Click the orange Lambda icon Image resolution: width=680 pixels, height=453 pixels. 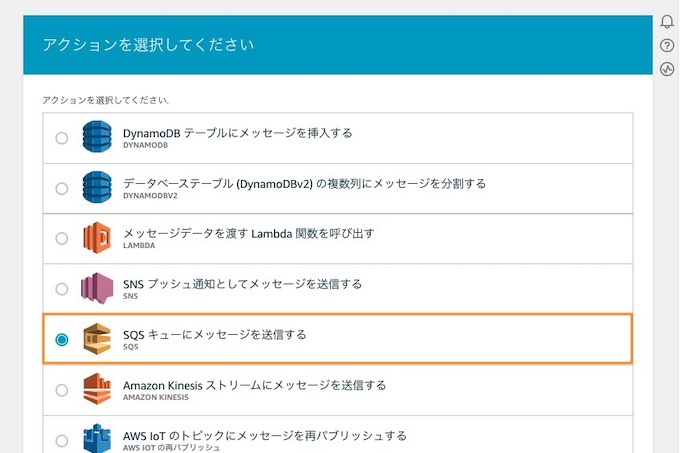(x=97, y=238)
